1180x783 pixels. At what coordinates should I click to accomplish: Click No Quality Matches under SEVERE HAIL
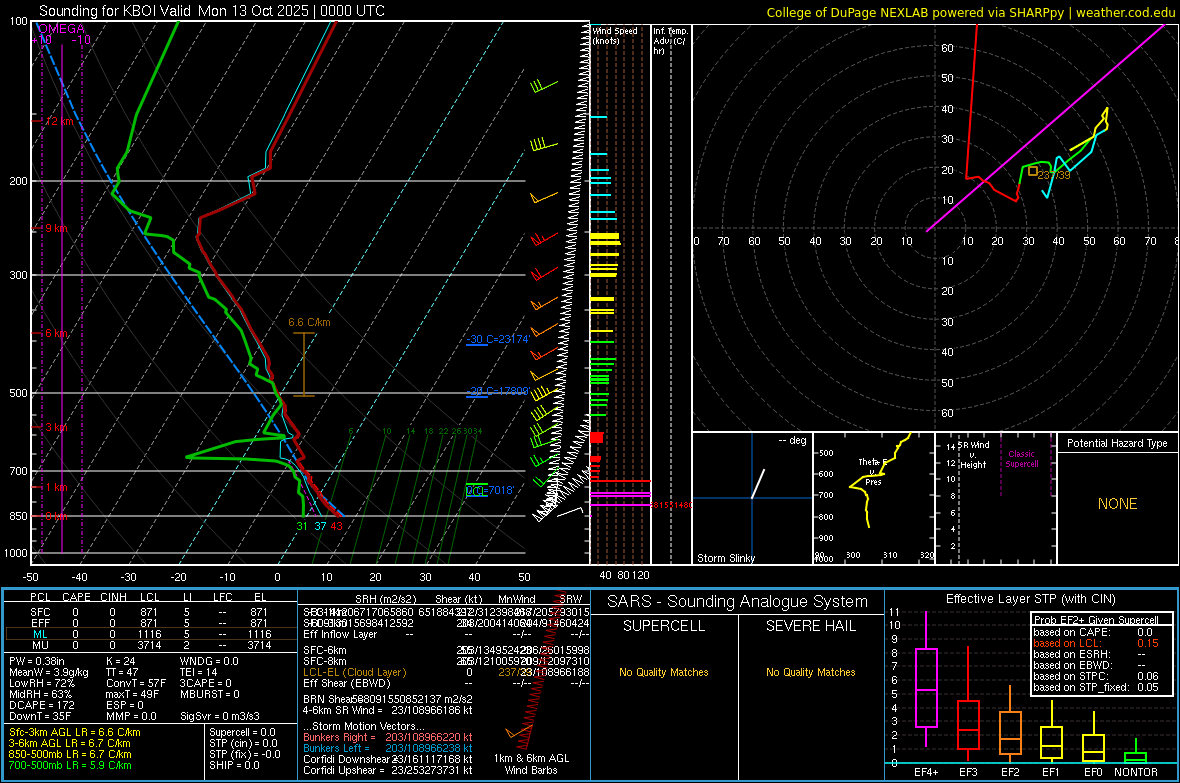tap(810, 672)
